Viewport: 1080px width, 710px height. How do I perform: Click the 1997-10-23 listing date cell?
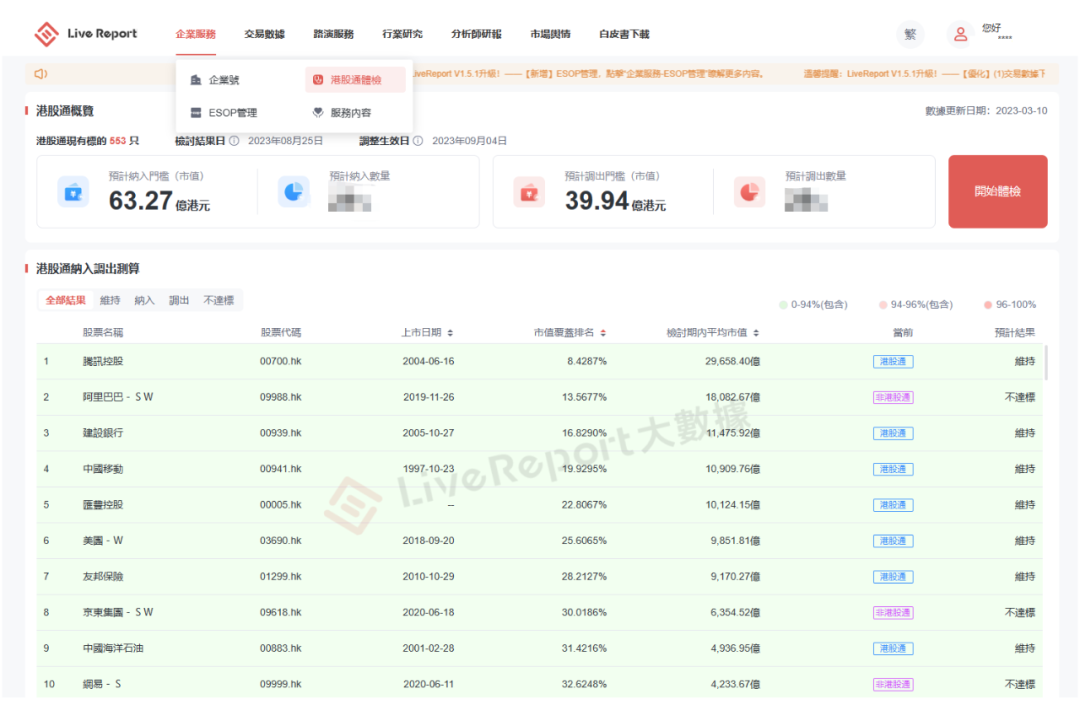[428, 469]
